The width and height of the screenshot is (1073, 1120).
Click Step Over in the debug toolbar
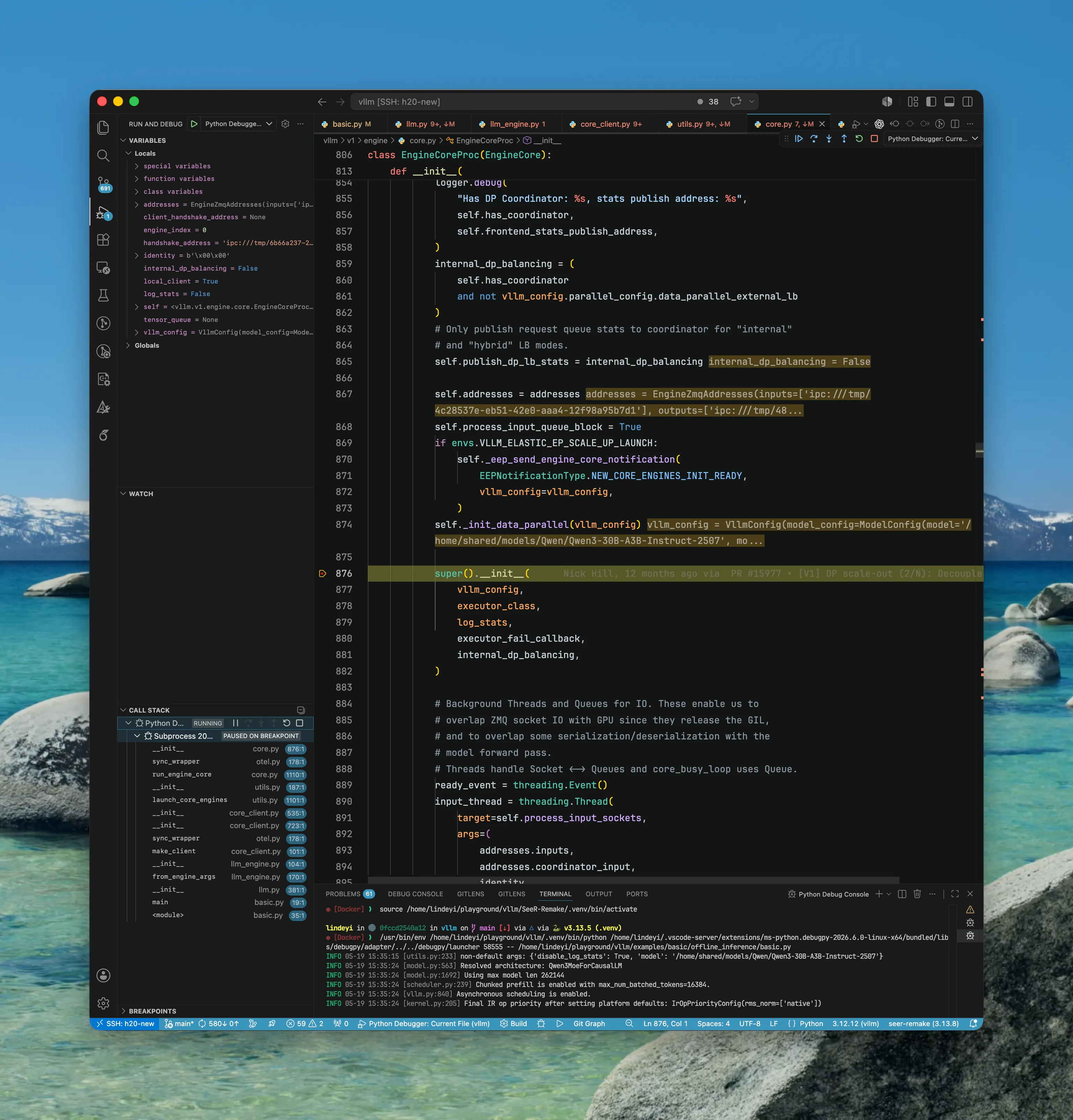[x=813, y=139]
